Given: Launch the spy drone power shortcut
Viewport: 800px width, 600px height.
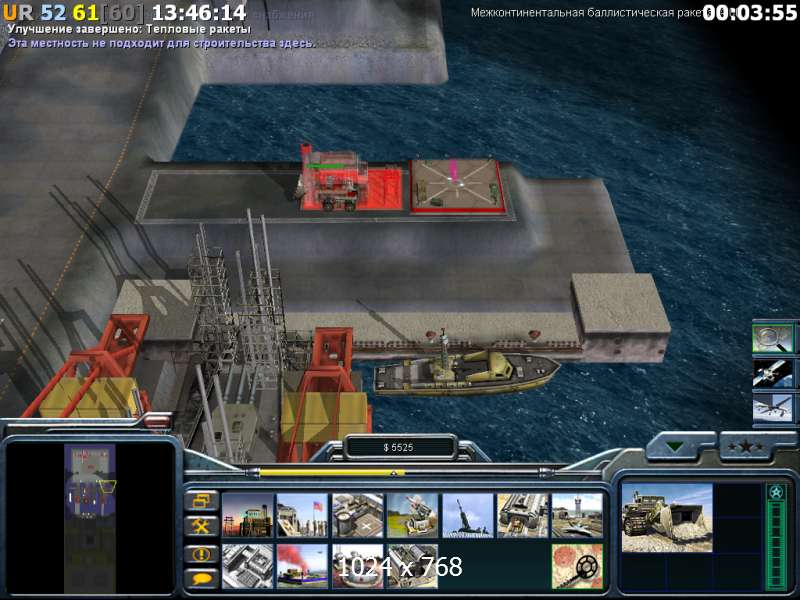Looking at the screenshot, I should point(772,408).
